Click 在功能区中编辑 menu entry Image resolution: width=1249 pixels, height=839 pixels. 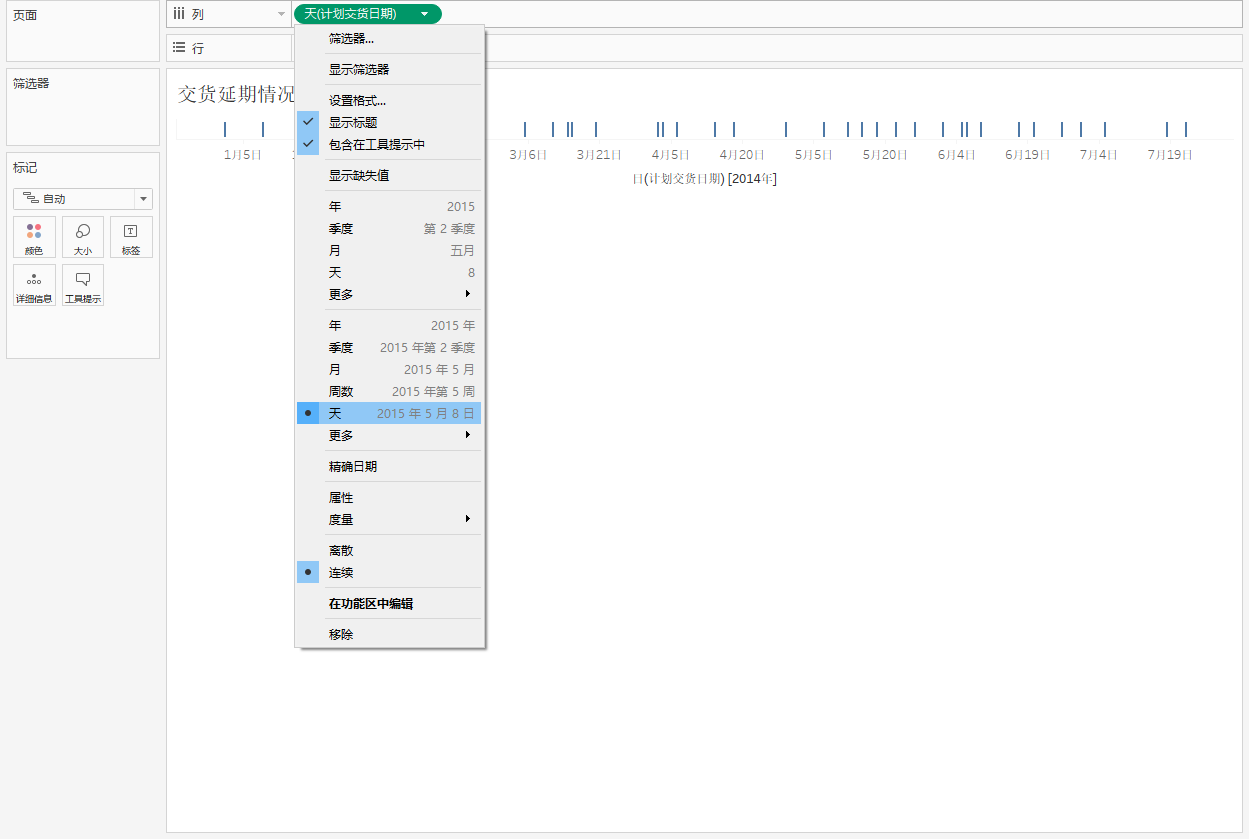390,604
